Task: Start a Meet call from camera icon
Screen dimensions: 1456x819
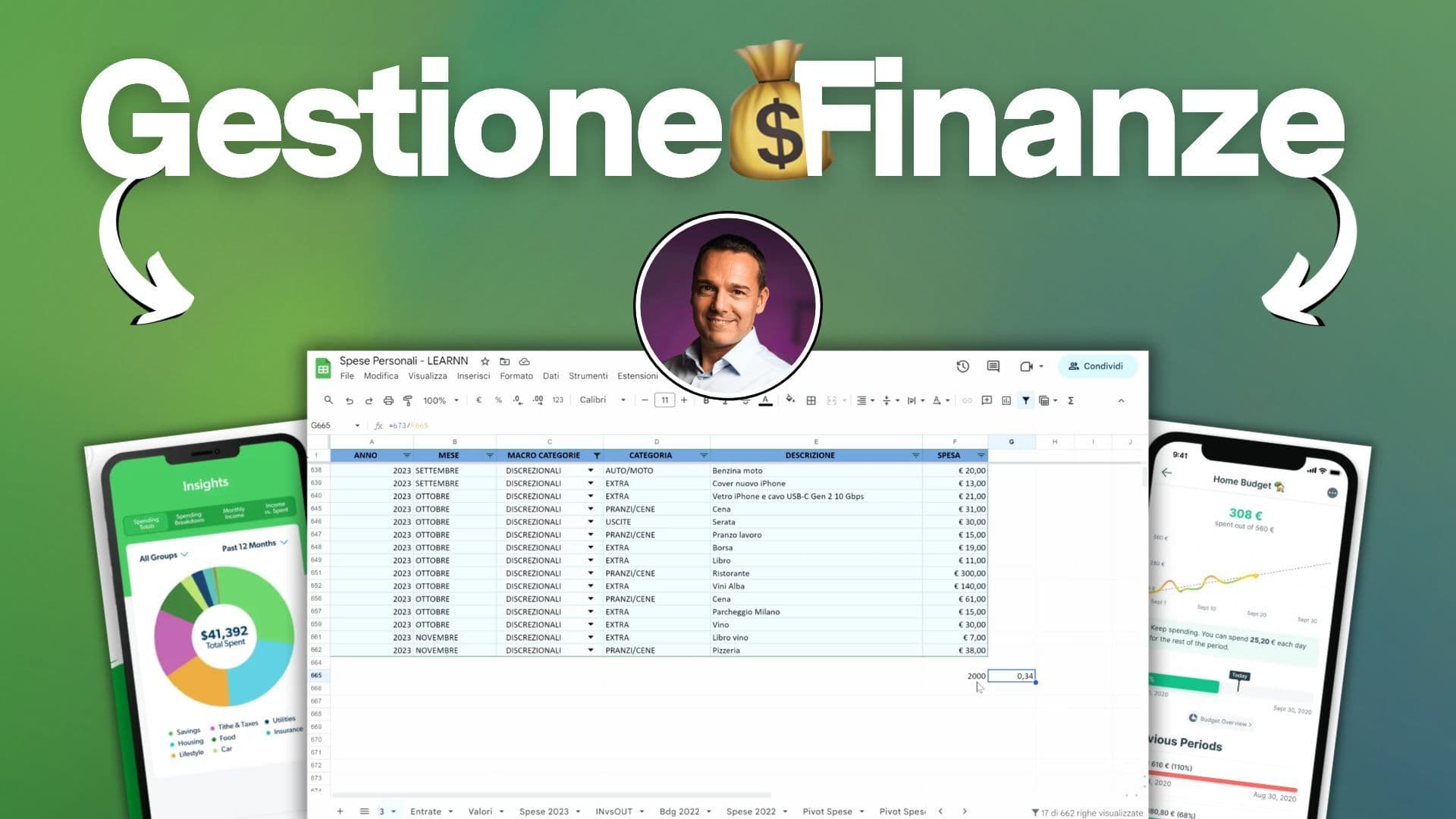Action: pos(1027,366)
